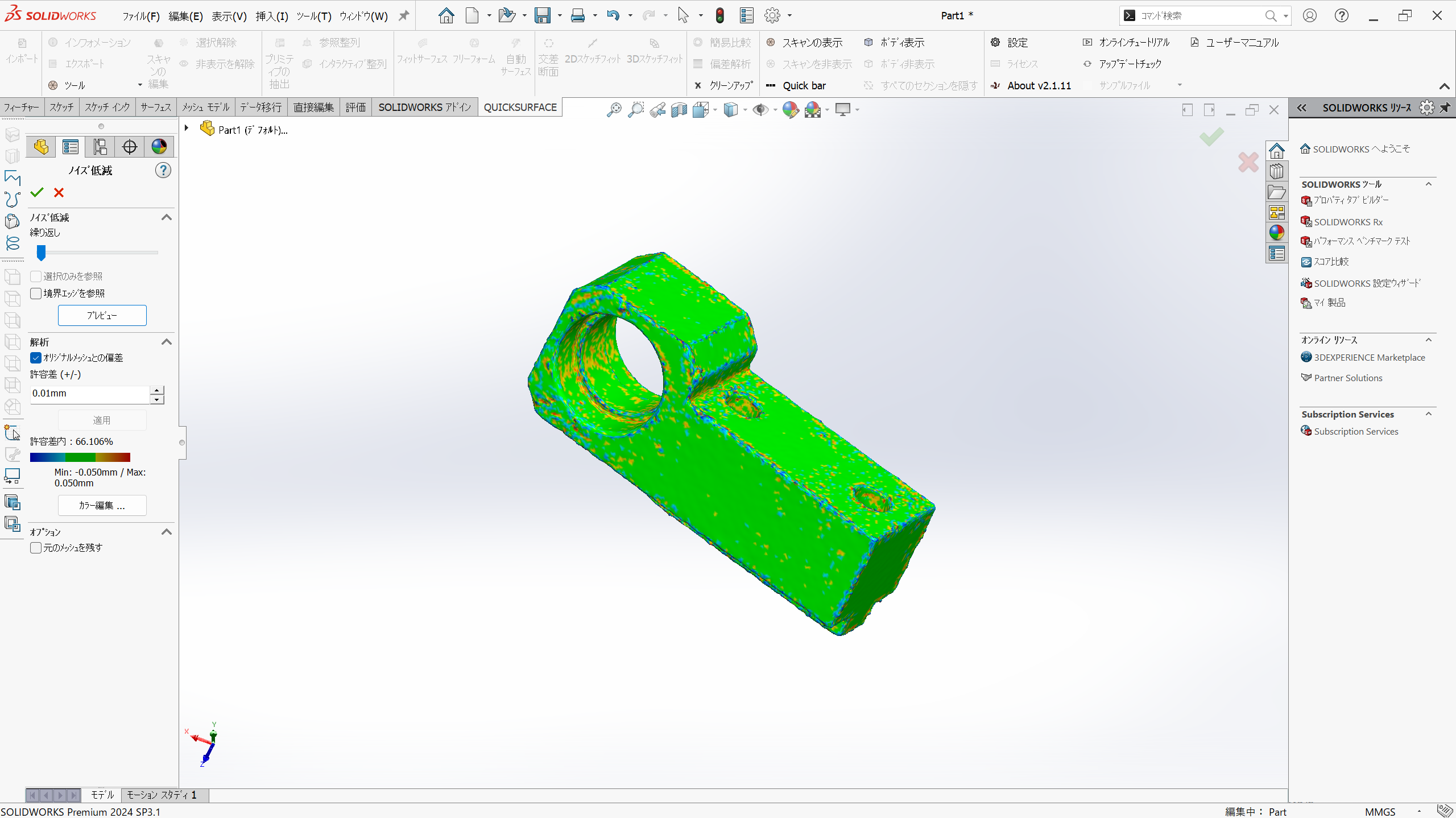
Task: Open the DisplayManager appearance sphere tab
Action: (x=159, y=147)
